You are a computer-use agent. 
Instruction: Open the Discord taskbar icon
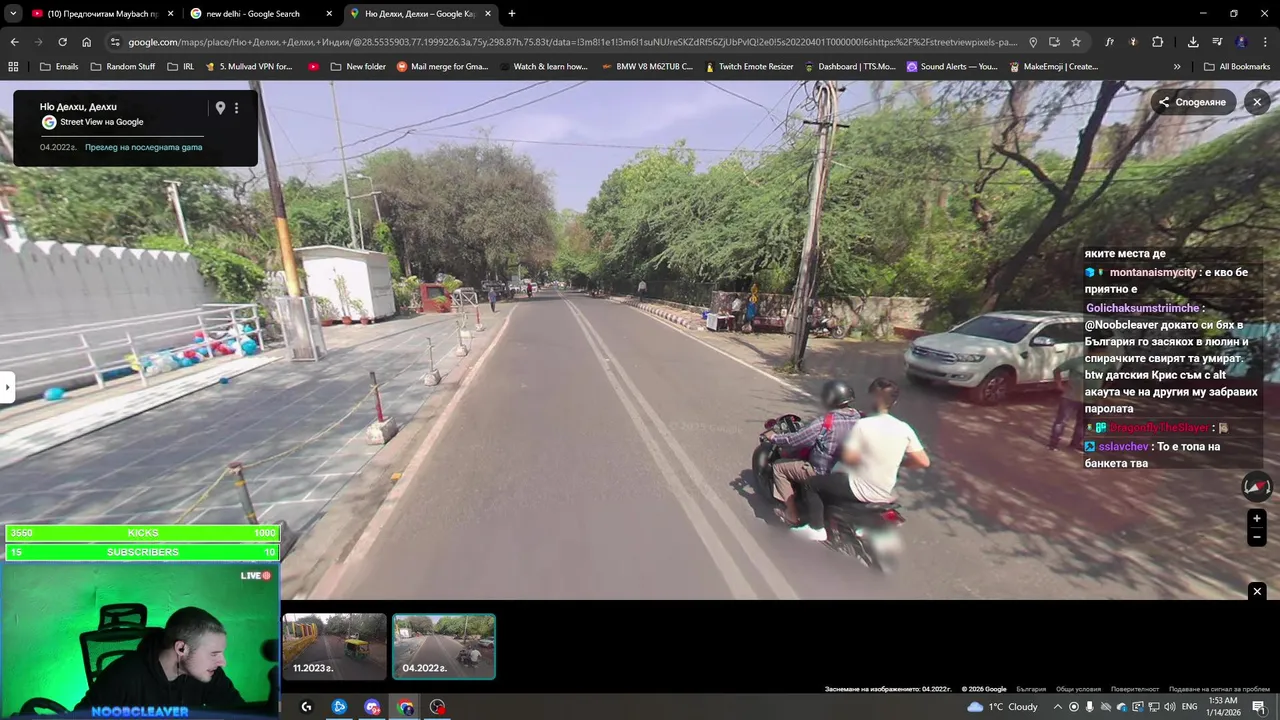coord(372,707)
